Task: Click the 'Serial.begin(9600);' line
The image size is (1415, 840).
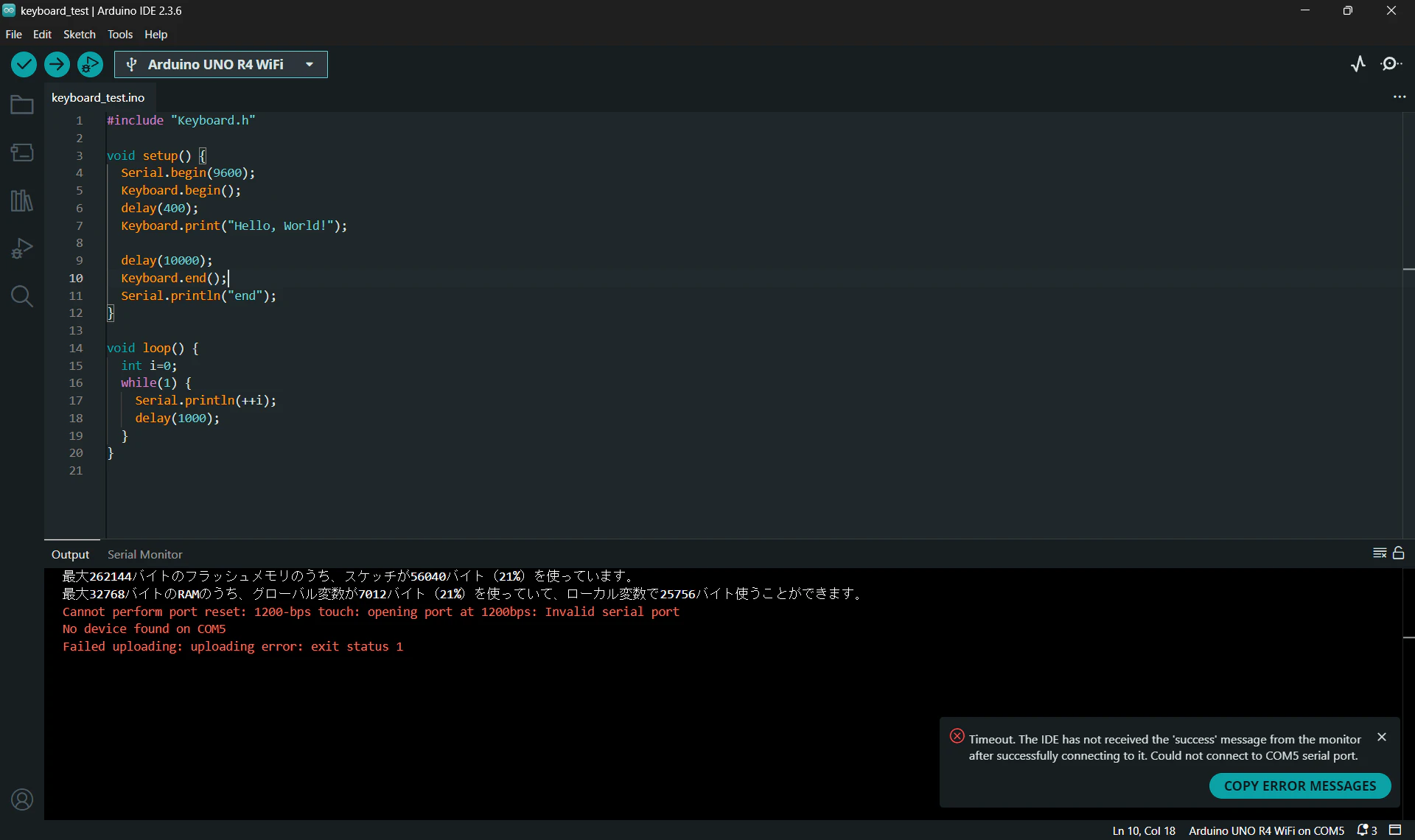Action: (x=188, y=172)
